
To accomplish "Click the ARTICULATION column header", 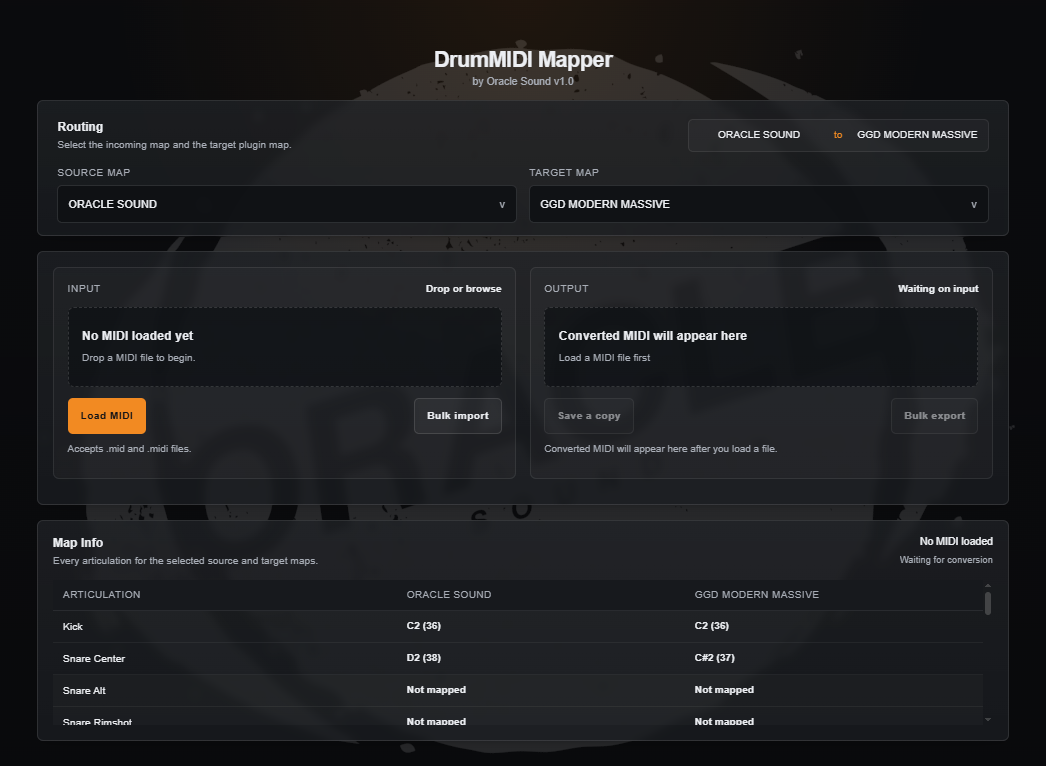I will [x=101, y=595].
